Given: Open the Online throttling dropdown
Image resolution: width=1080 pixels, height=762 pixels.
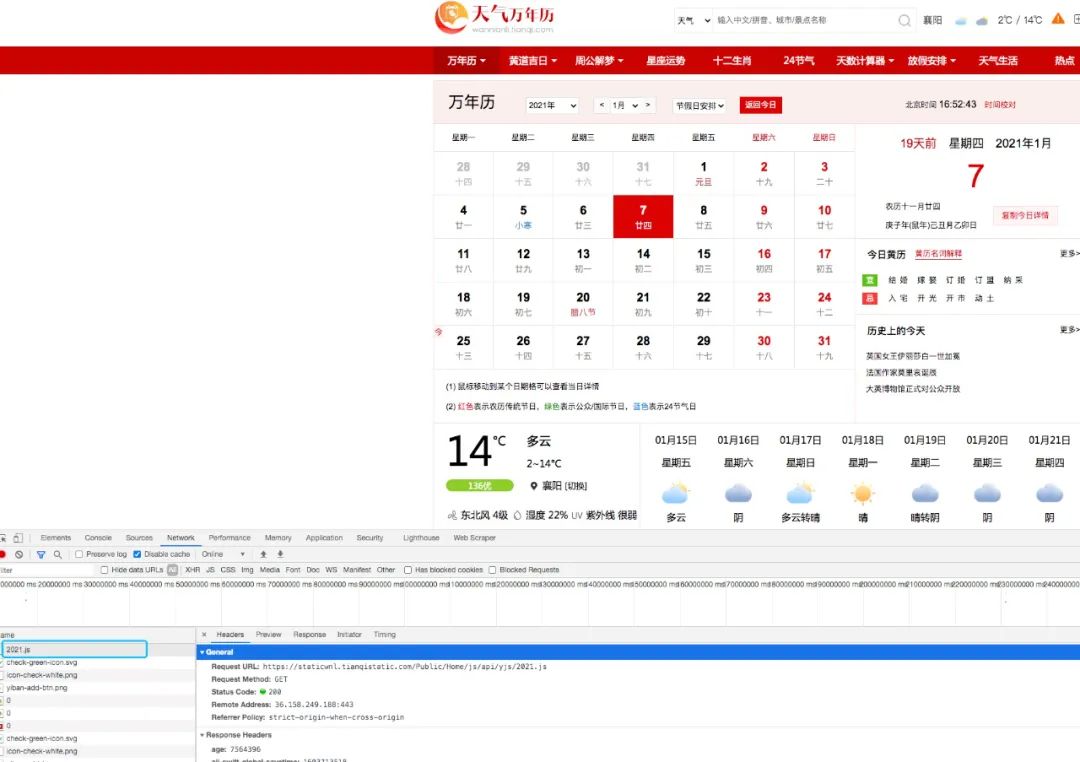Looking at the screenshot, I should (223, 554).
